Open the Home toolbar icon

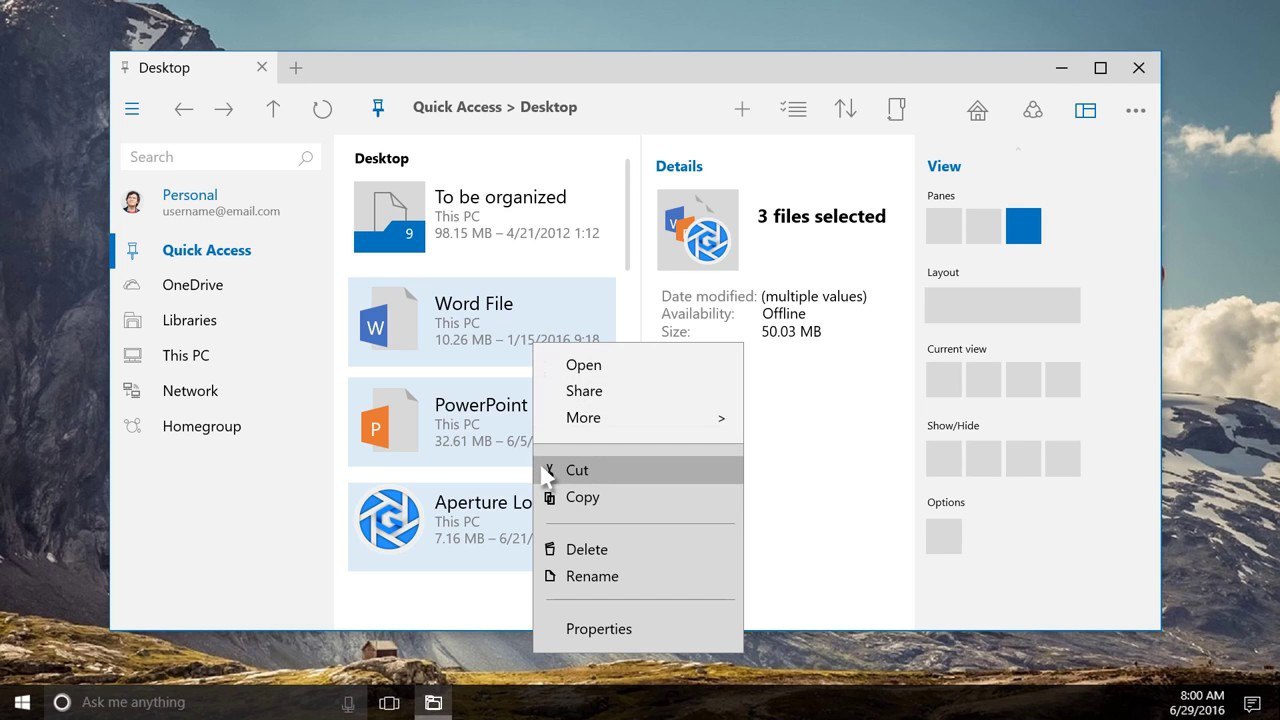tap(978, 110)
